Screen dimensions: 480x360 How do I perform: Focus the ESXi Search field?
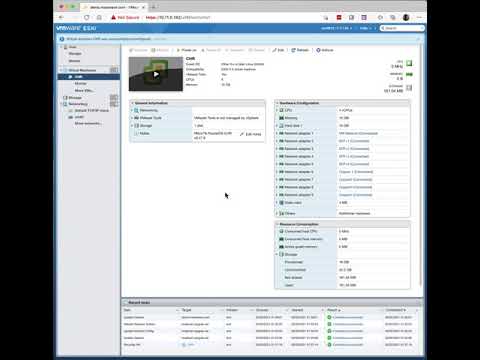402,28
